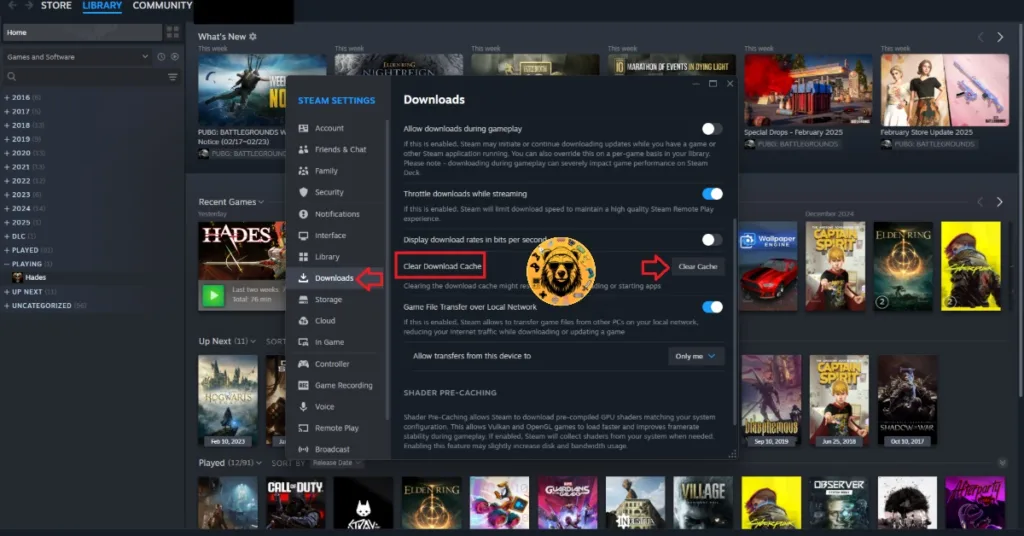This screenshot has height=536, width=1024.
Task: Click main library page scrollbar
Action: (x=1021, y=209)
